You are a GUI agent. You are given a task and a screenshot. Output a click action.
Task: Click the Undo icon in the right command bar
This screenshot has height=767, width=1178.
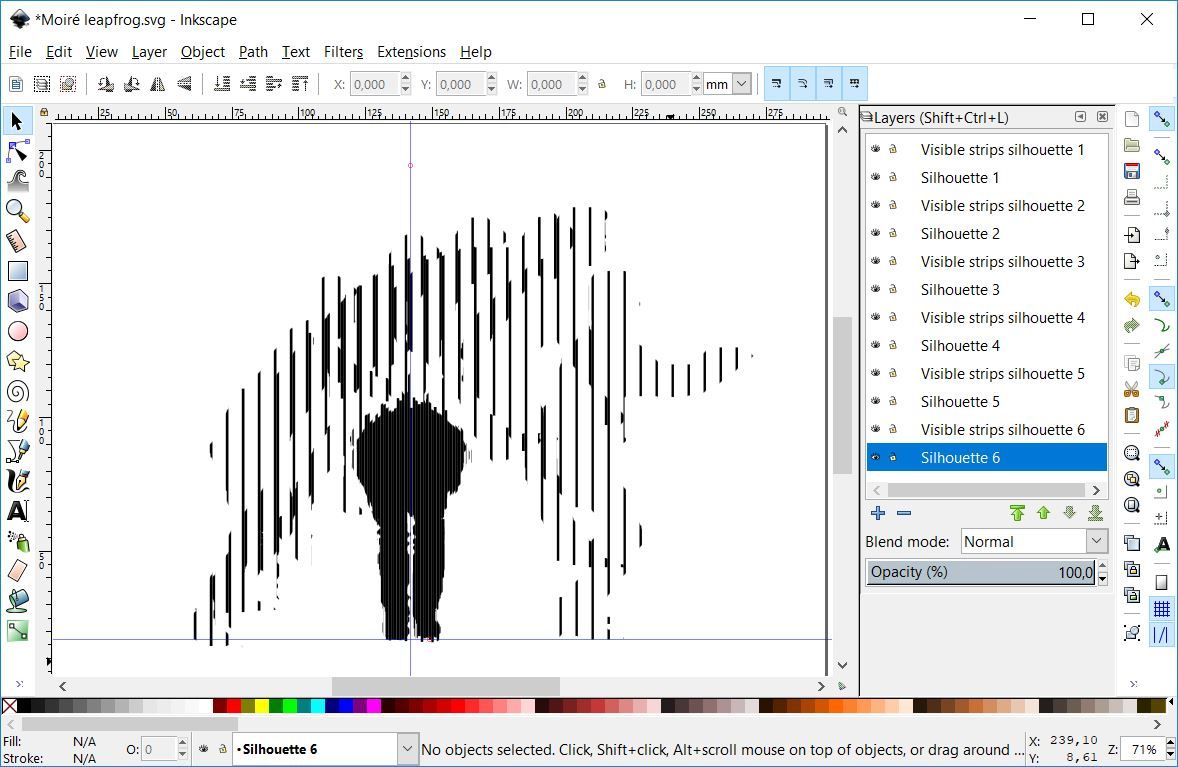1131,298
